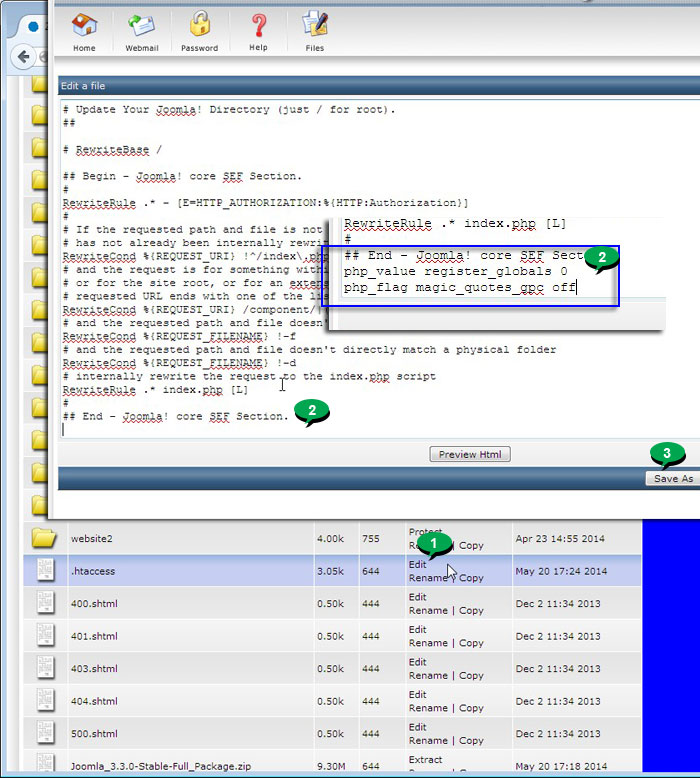Click Rename for 403.shtml
Viewport: 700px width, 778px height.
pos(428,675)
